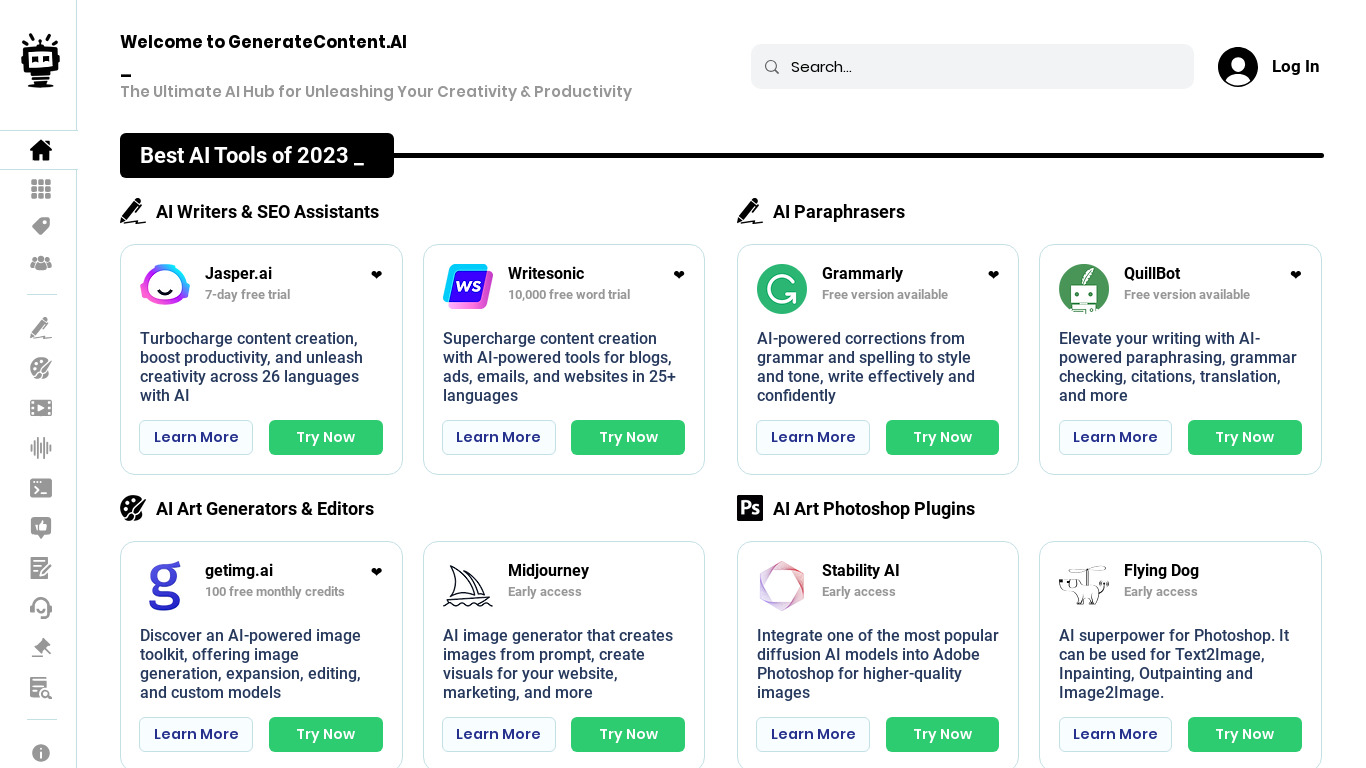This screenshot has height=768, width=1366.
Task: Click the price tag icon in the sidebar
Action: coord(41,226)
